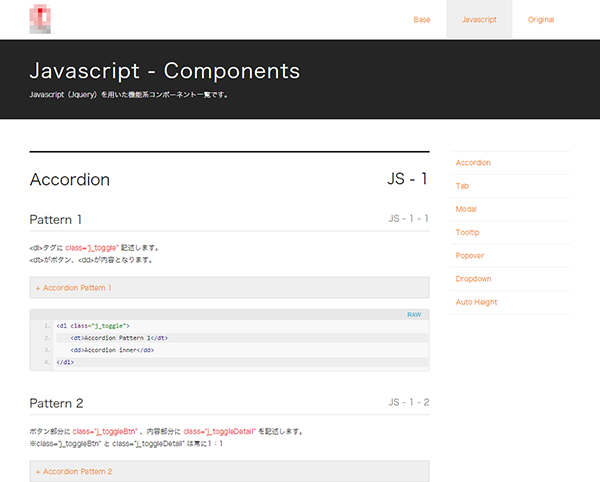
Task: Open the Auto Height sidebar link
Action: (476, 302)
